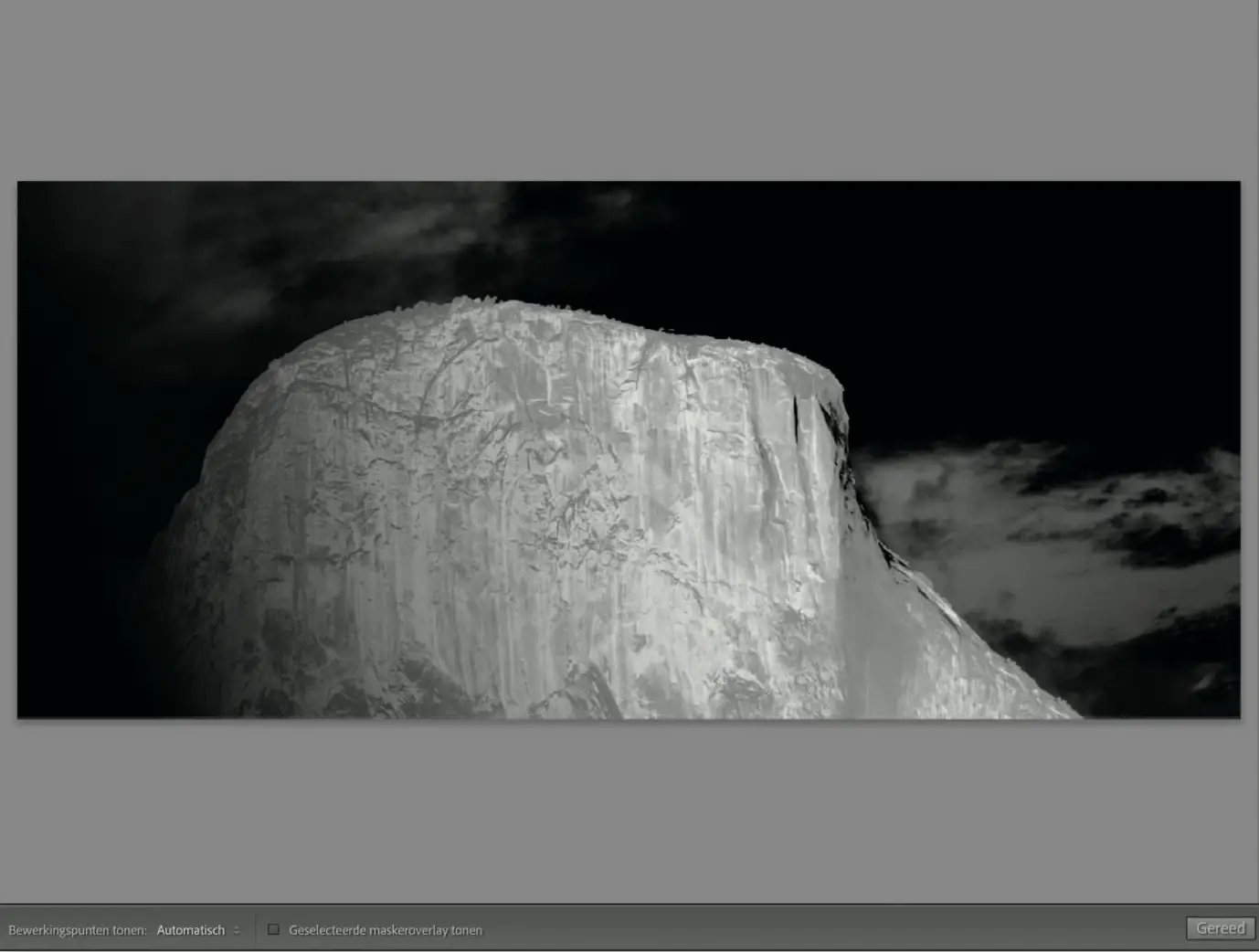This screenshot has height=952, width=1259.
Task: Open the Bewerkingspunten tonen Automatisch dropdown
Action: pos(198,930)
